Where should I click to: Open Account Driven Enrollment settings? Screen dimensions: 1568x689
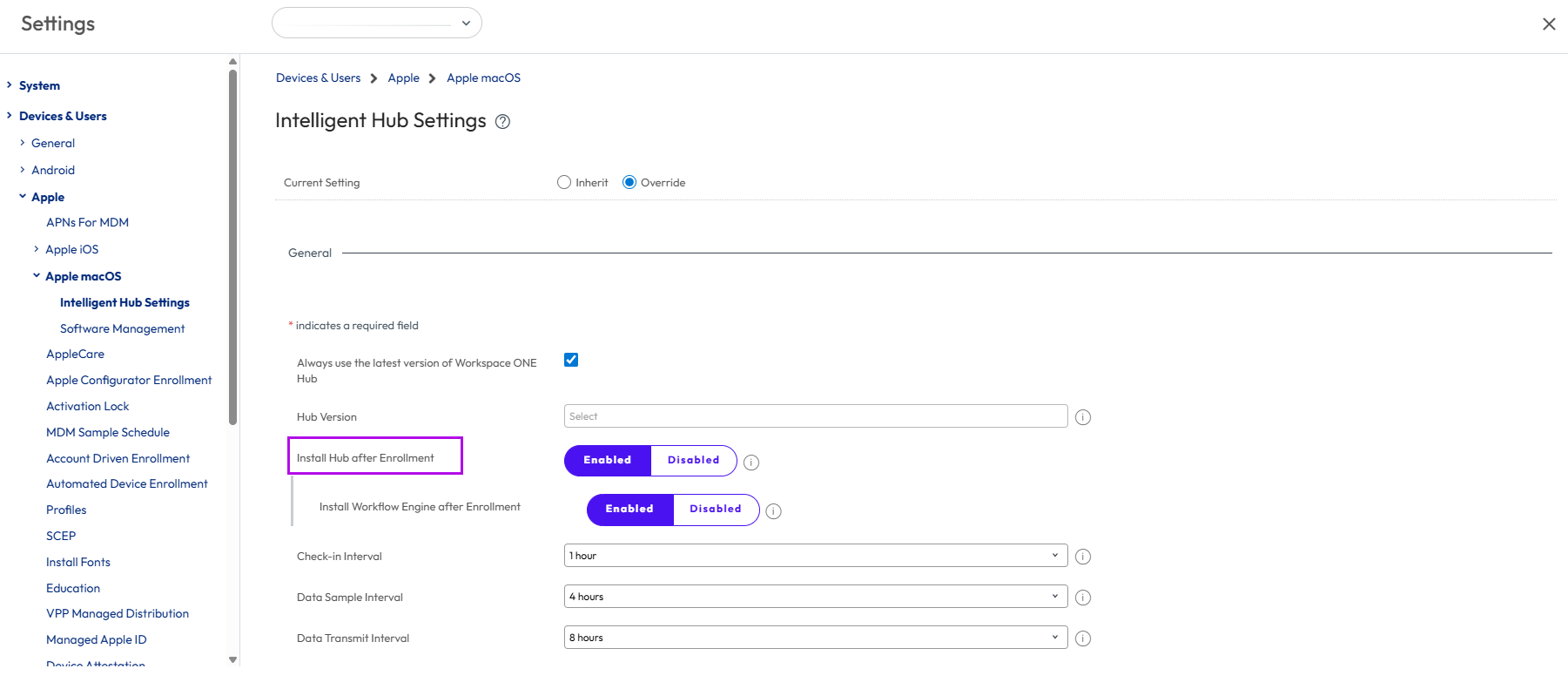[118, 458]
